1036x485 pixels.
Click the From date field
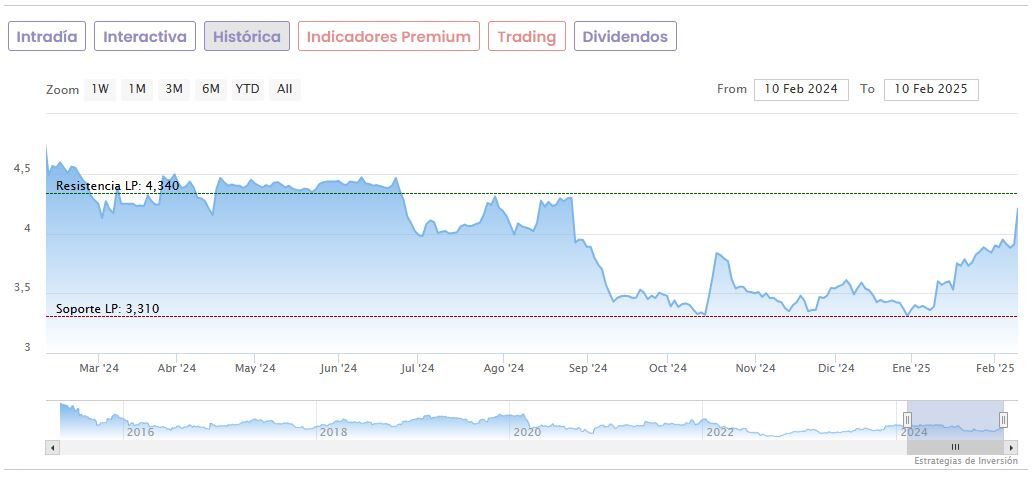point(801,89)
